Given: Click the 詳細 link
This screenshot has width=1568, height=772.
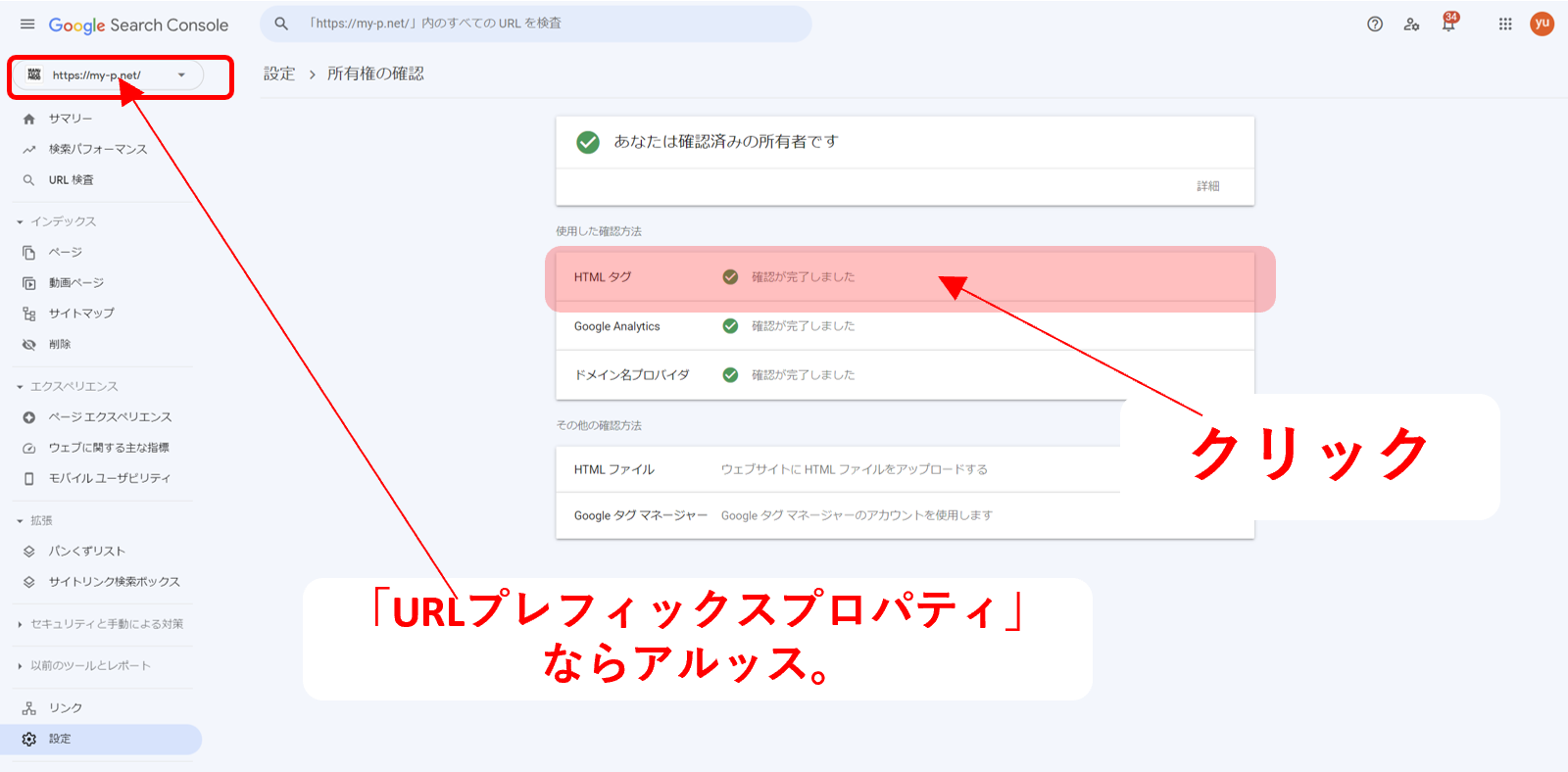Looking at the screenshot, I should (x=1208, y=186).
